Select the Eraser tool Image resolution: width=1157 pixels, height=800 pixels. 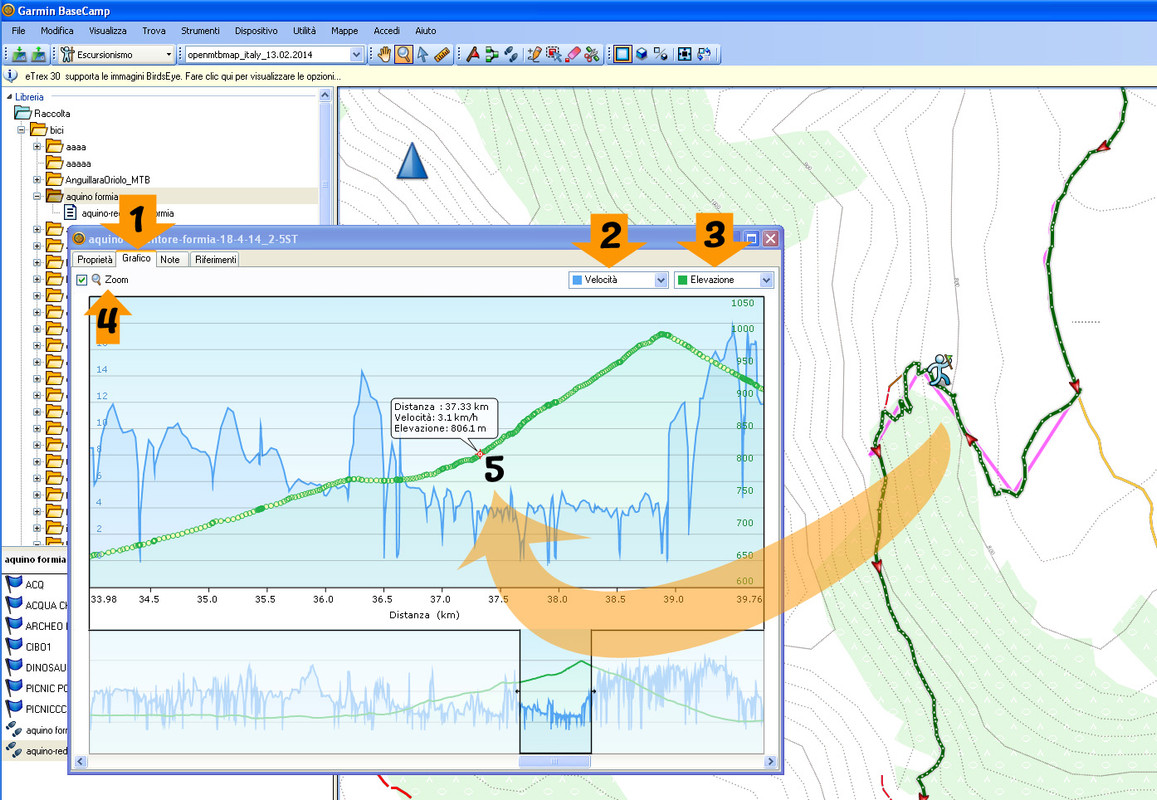click(x=573, y=54)
